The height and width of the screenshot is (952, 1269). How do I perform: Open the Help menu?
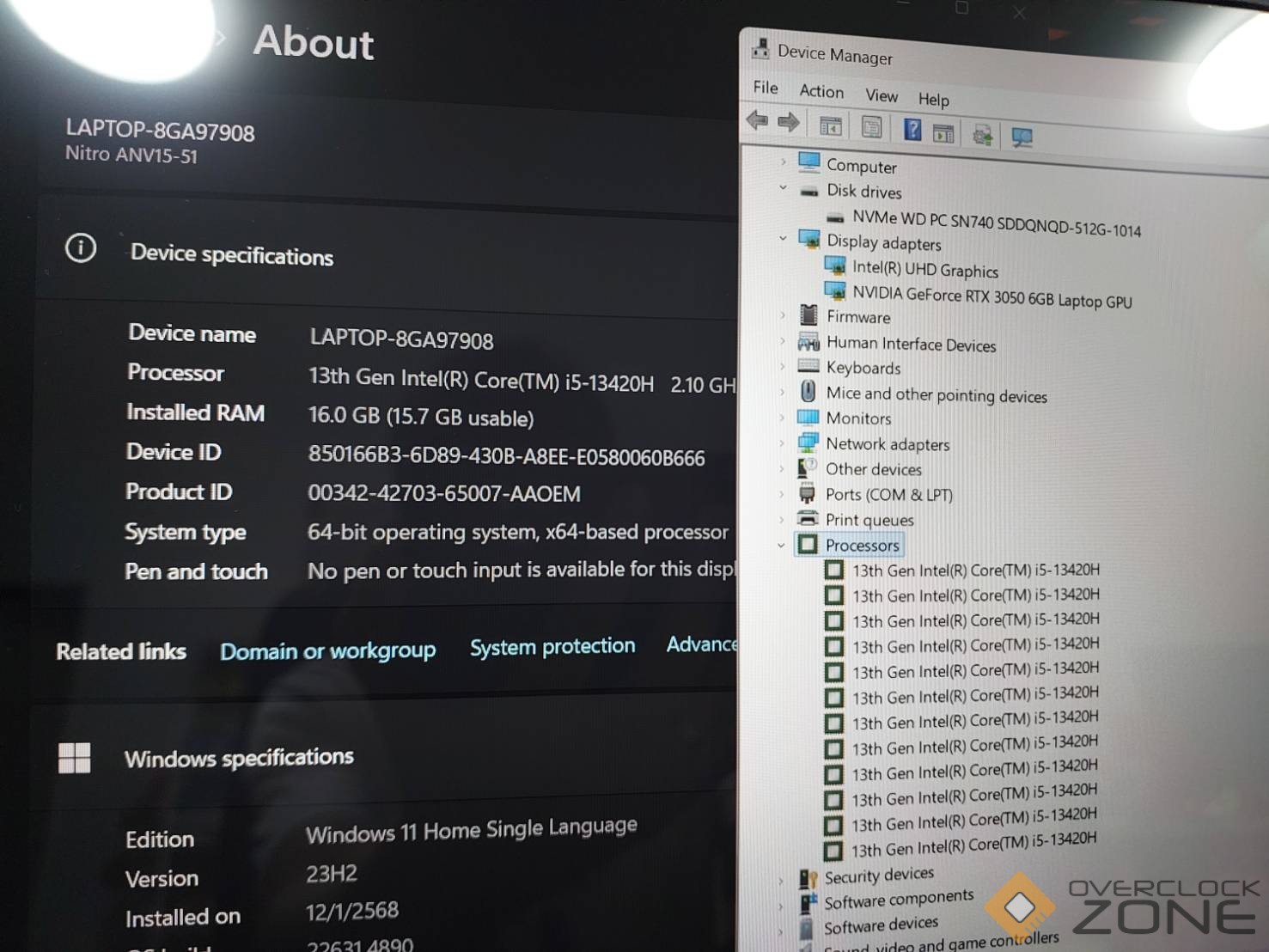[934, 99]
